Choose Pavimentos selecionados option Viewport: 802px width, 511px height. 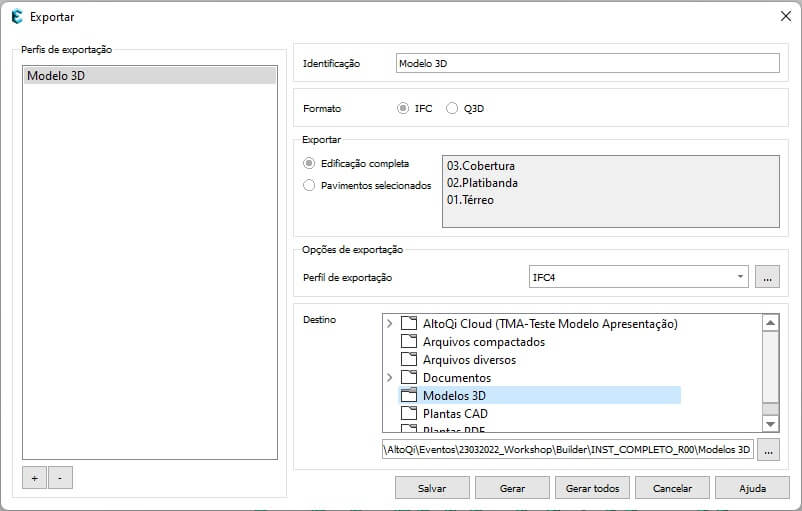tap(309, 185)
